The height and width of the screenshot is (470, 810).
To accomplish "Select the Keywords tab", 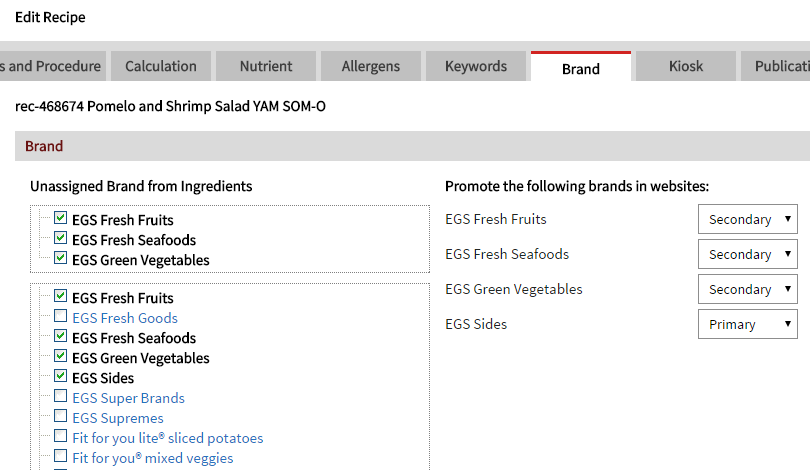I will 476,66.
